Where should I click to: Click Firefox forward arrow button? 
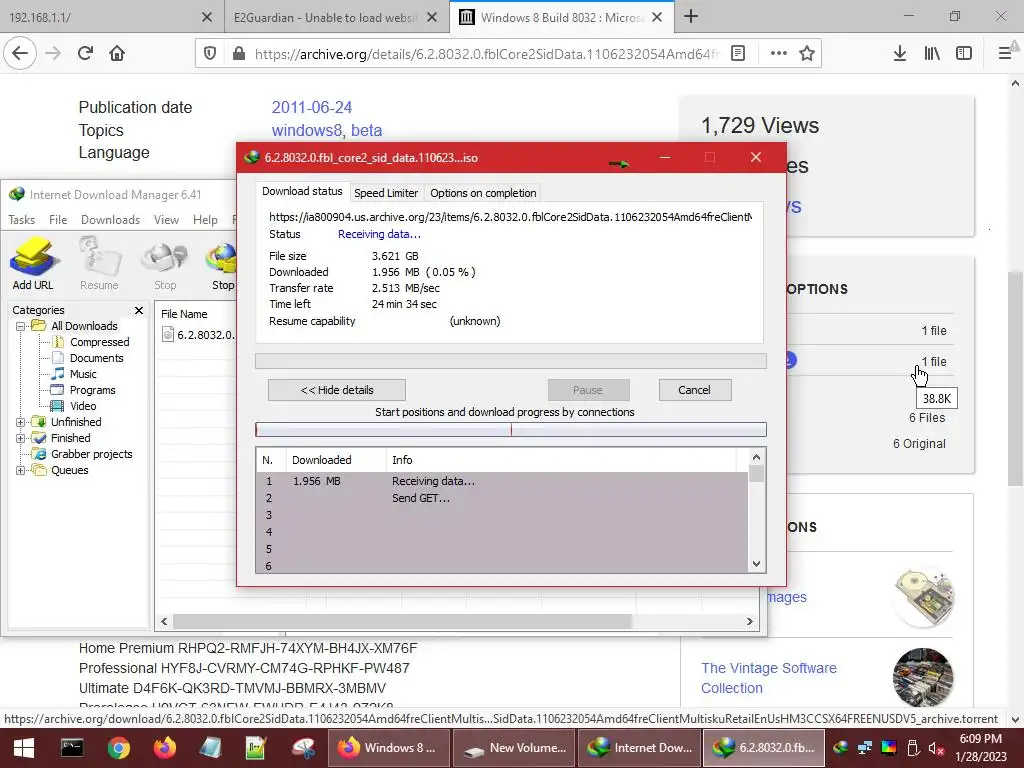53,54
